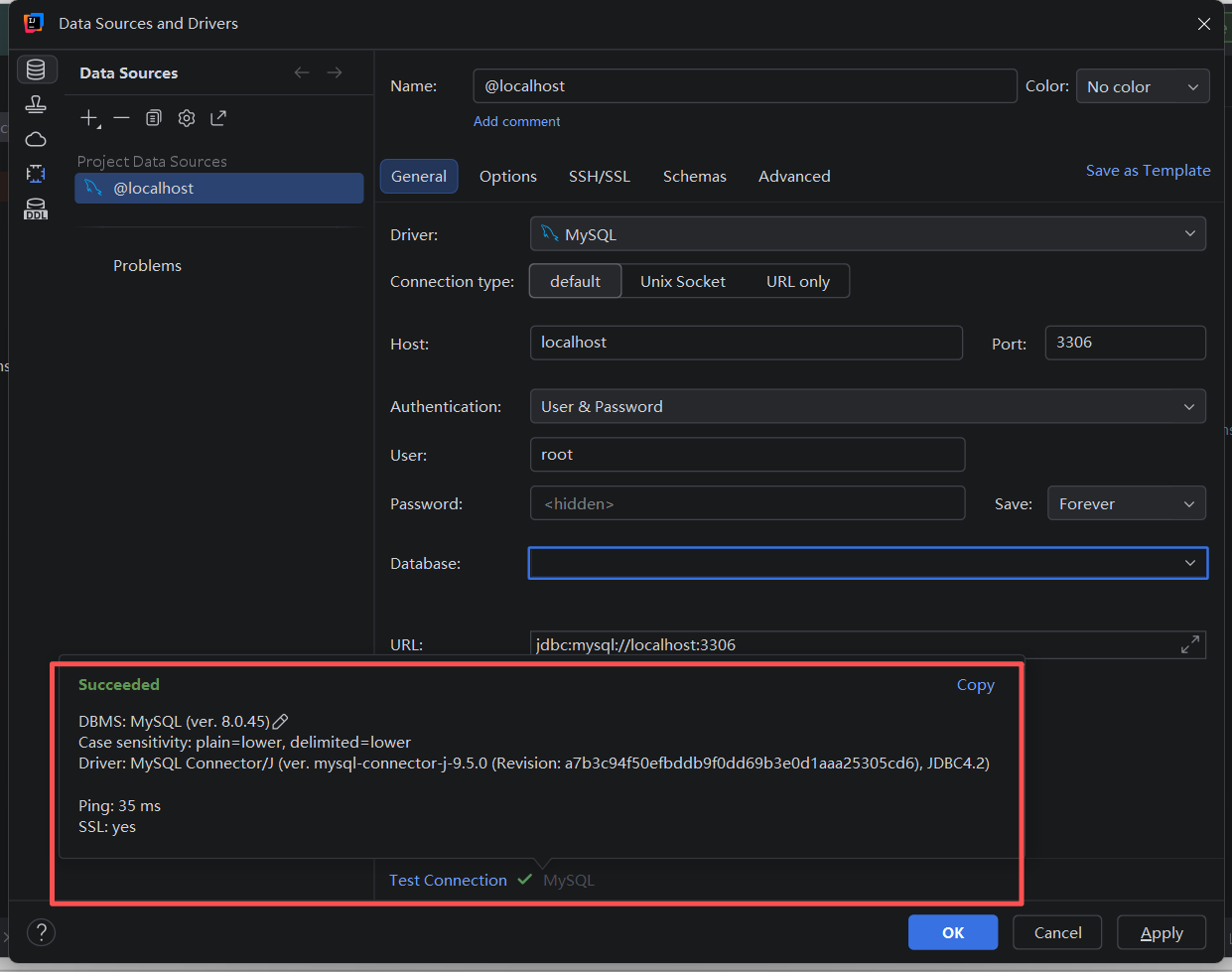
Task: Switch to the Advanced tab
Action: point(794,176)
